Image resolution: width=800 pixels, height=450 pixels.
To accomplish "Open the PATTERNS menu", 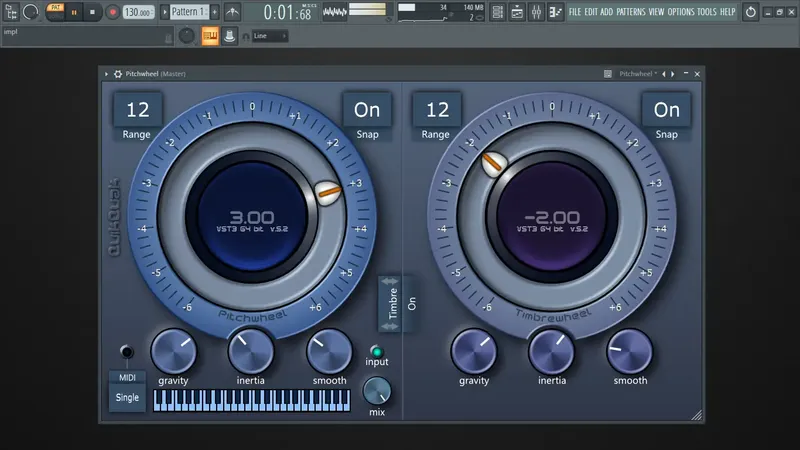I will pyautogui.click(x=631, y=12).
